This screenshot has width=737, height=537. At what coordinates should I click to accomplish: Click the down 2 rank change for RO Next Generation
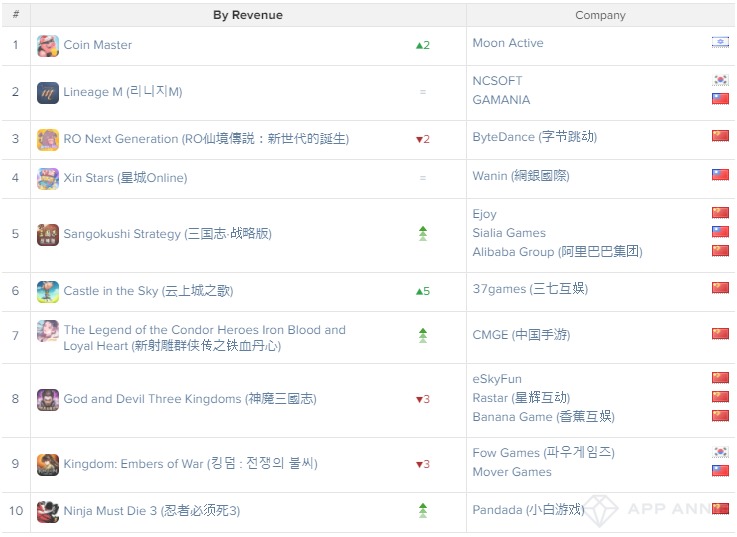423,139
